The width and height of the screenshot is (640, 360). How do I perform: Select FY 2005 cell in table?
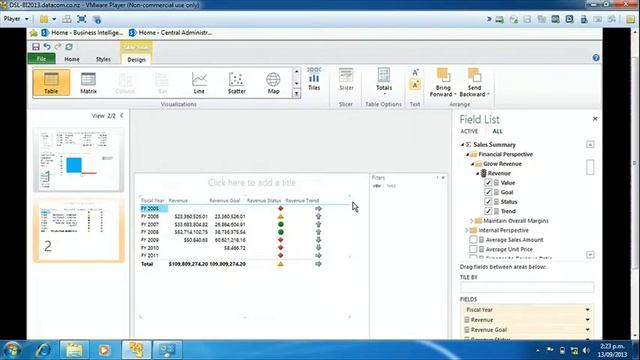(153, 209)
